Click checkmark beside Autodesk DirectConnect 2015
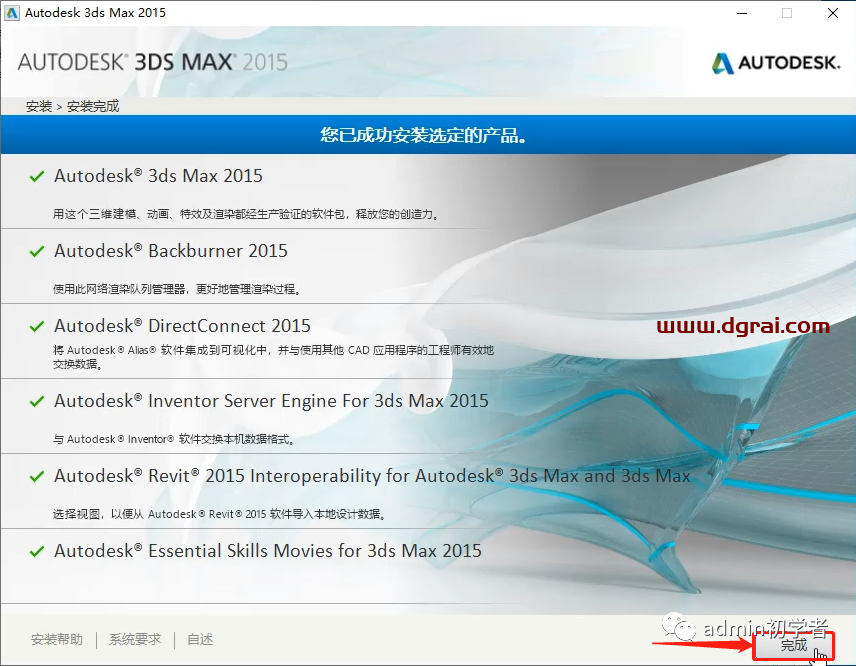Screen dimensions: 856x666 pyautogui.click(x=37, y=326)
